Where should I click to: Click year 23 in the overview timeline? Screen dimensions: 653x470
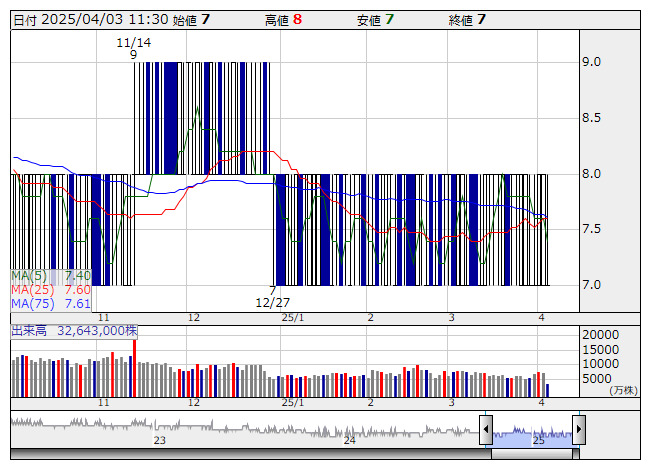tap(159, 440)
